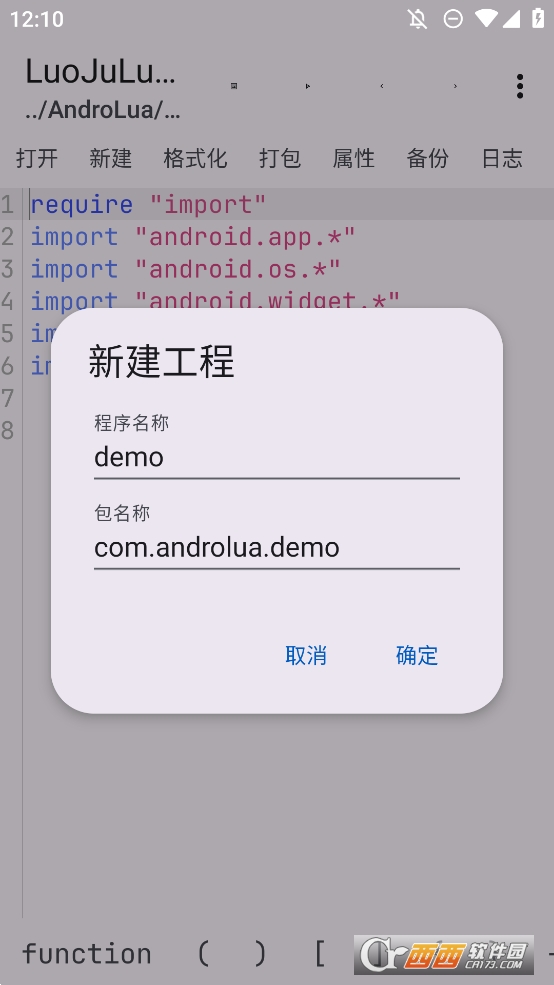Viewport: 554px width, 985px height.
Task: Dismiss dialog with 取消 button
Action: (x=306, y=655)
